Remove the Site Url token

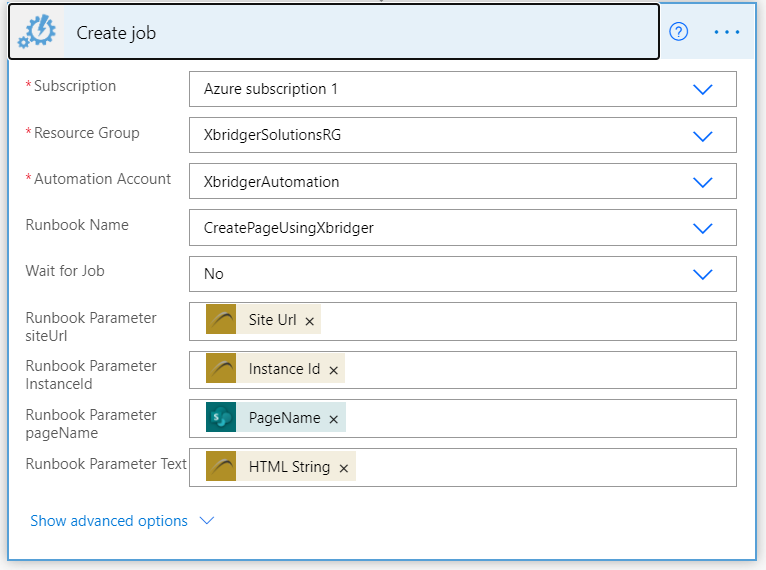pyautogui.click(x=309, y=321)
